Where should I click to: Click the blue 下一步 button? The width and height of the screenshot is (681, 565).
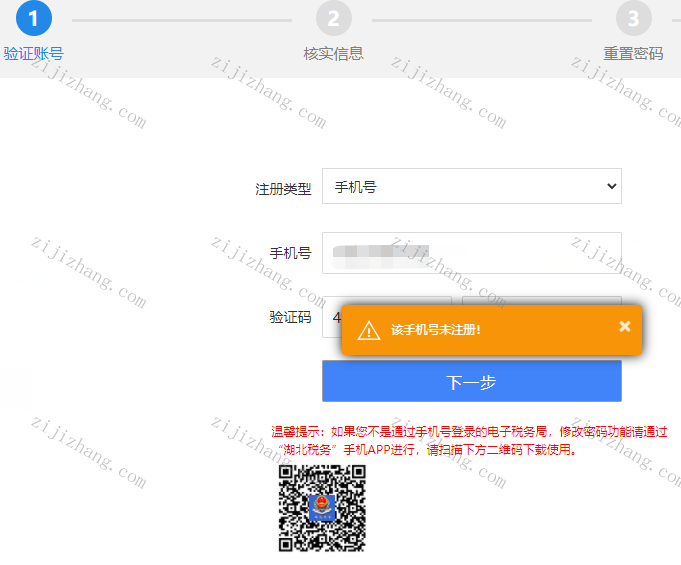point(472,381)
